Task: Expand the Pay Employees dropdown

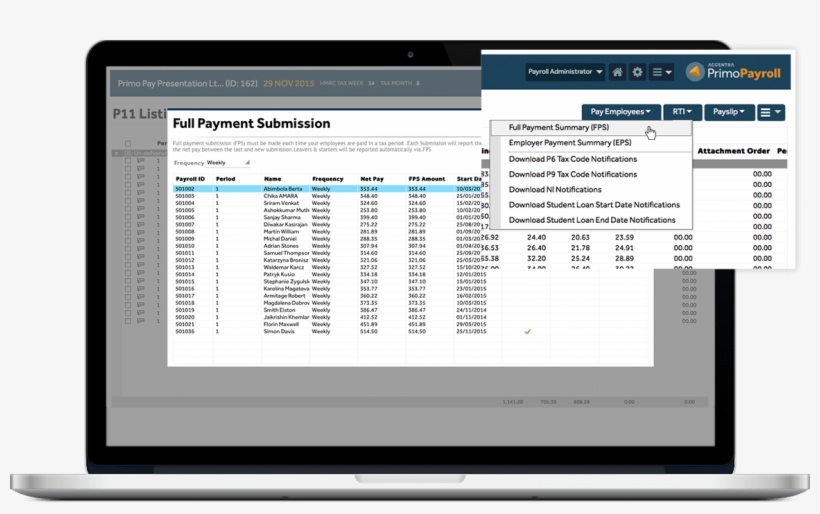Action: tap(621, 112)
